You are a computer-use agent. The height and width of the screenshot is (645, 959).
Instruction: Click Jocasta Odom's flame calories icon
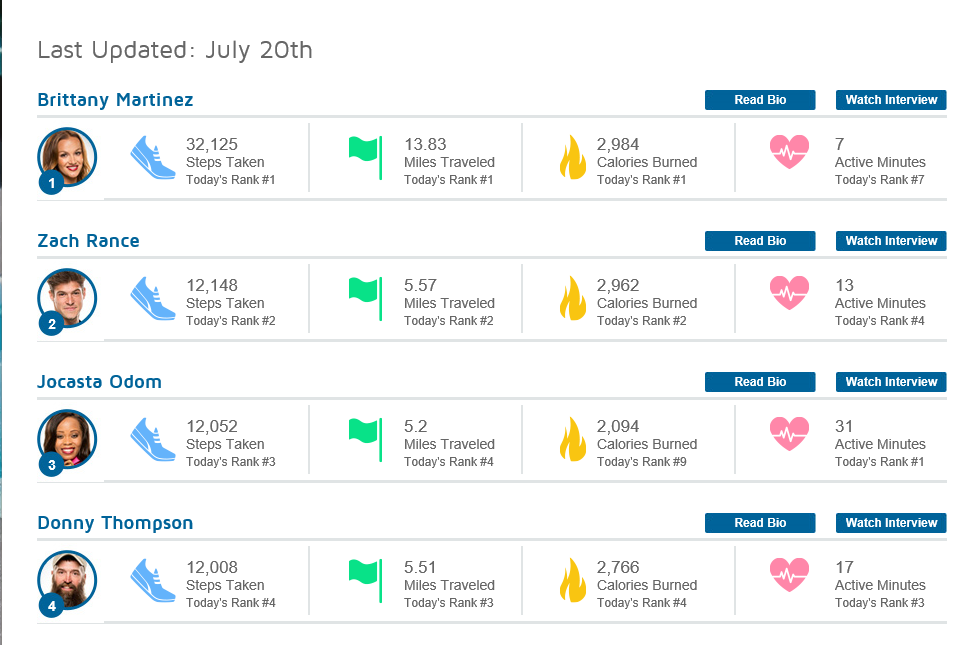572,439
